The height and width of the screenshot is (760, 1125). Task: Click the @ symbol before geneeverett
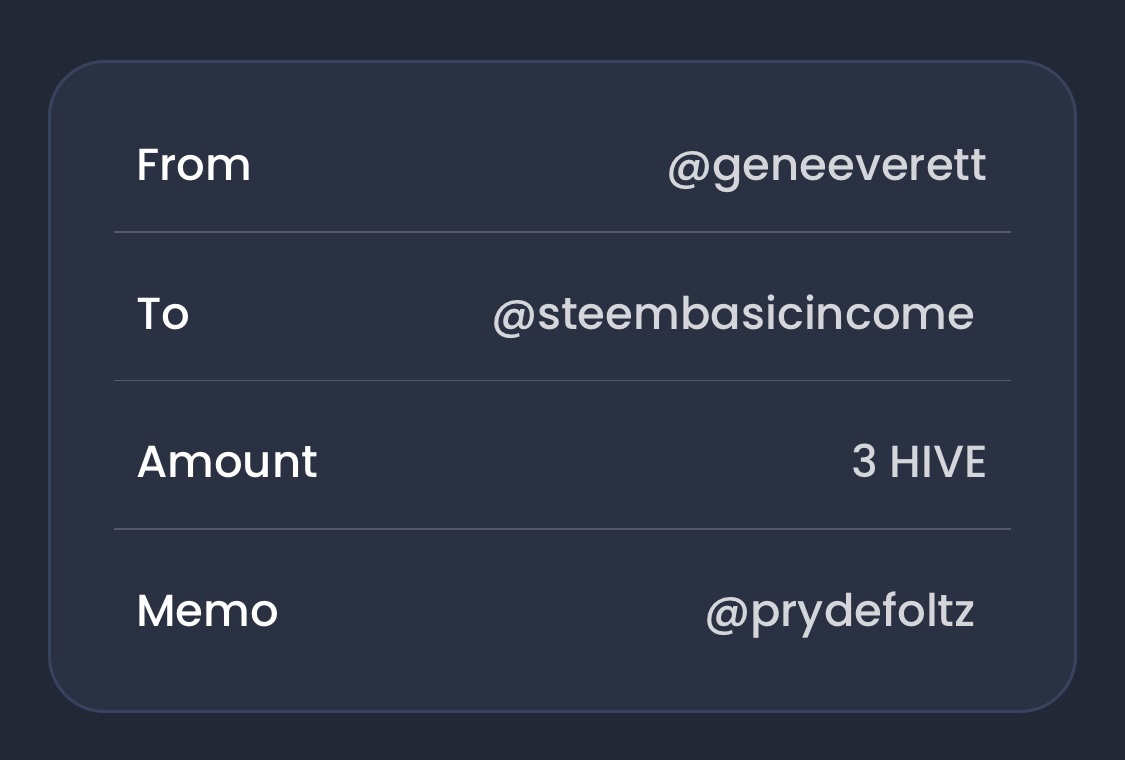(x=689, y=169)
